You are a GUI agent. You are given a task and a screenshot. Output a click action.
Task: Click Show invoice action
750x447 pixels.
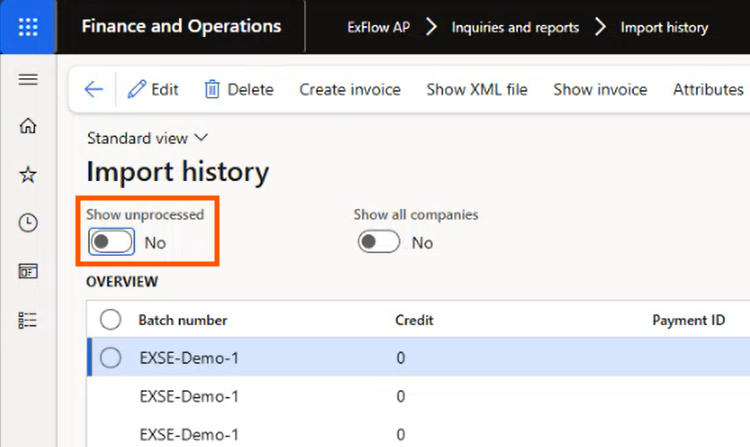600,89
